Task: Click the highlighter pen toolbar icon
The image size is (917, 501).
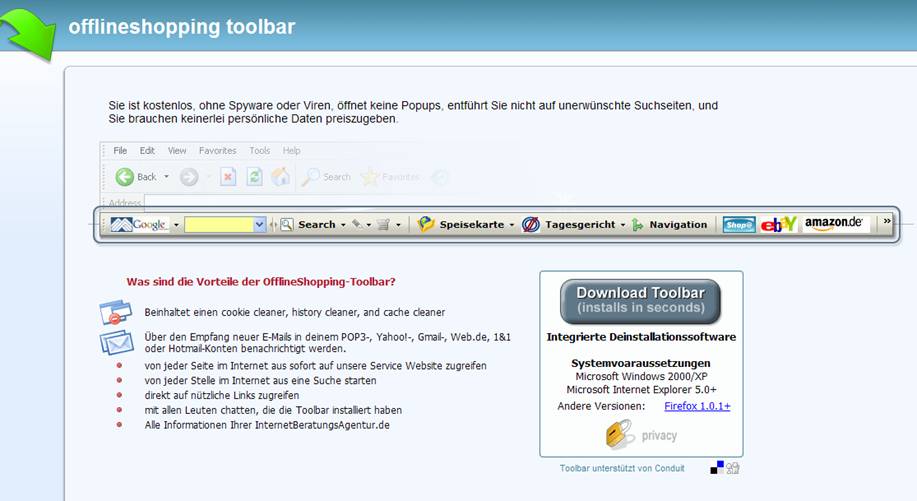Action: coord(356,224)
